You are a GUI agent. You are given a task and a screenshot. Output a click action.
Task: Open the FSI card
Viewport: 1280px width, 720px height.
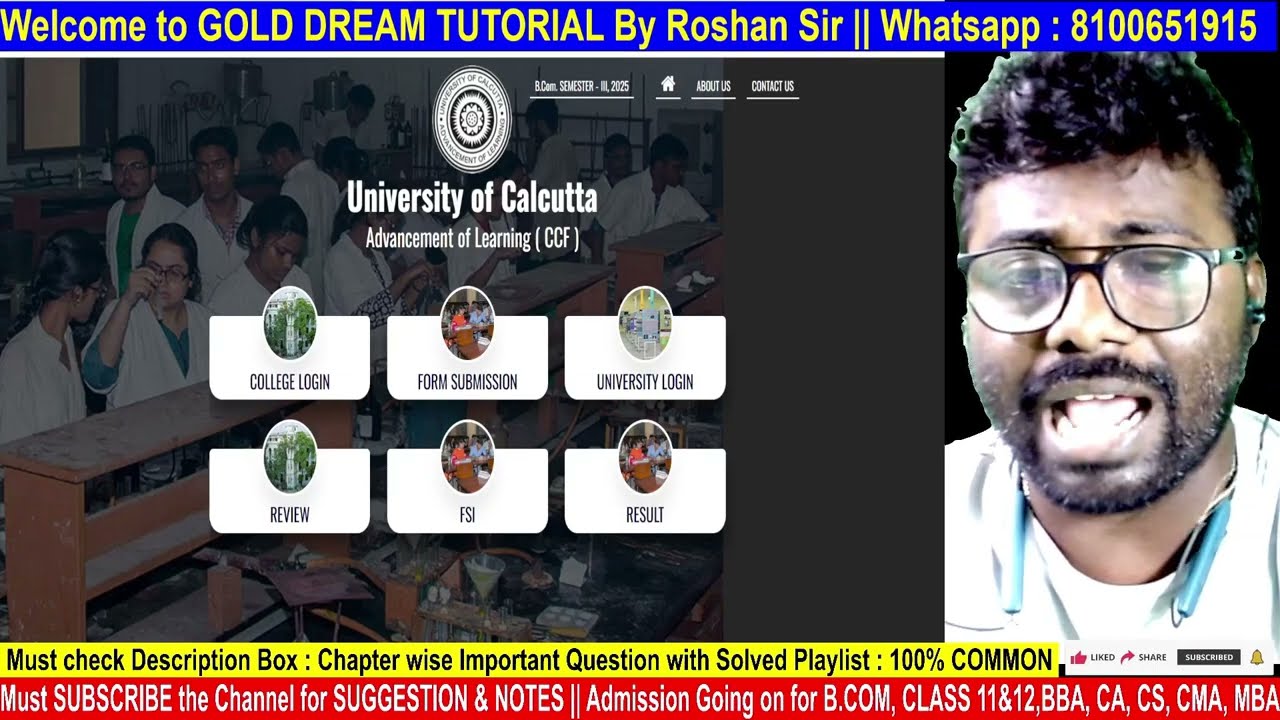pyautogui.click(x=467, y=490)
